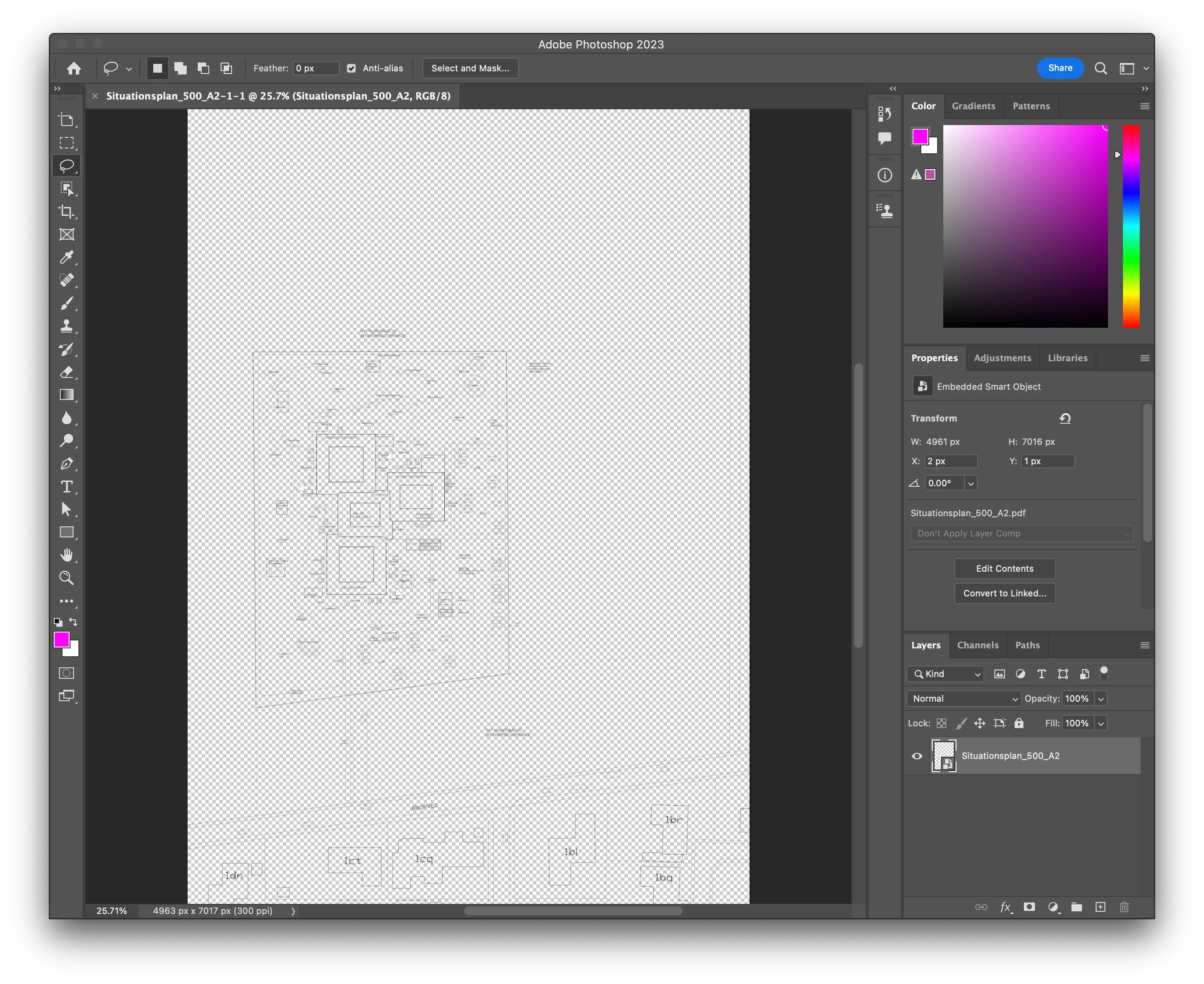Select the Horizontal Type tool

pyautogui.click(x=67, y=486)
